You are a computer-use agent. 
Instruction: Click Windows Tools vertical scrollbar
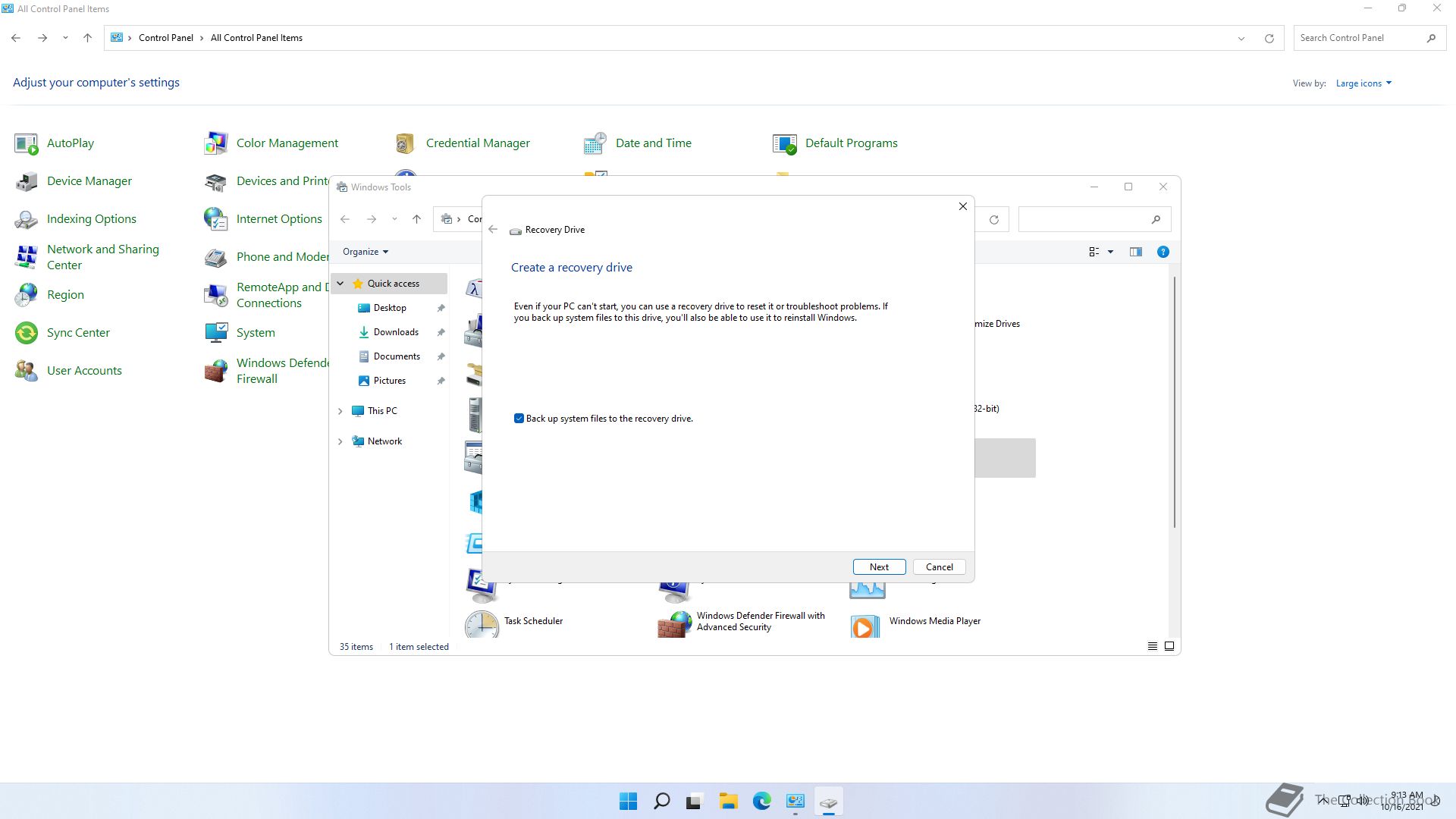coord(1174,402)
